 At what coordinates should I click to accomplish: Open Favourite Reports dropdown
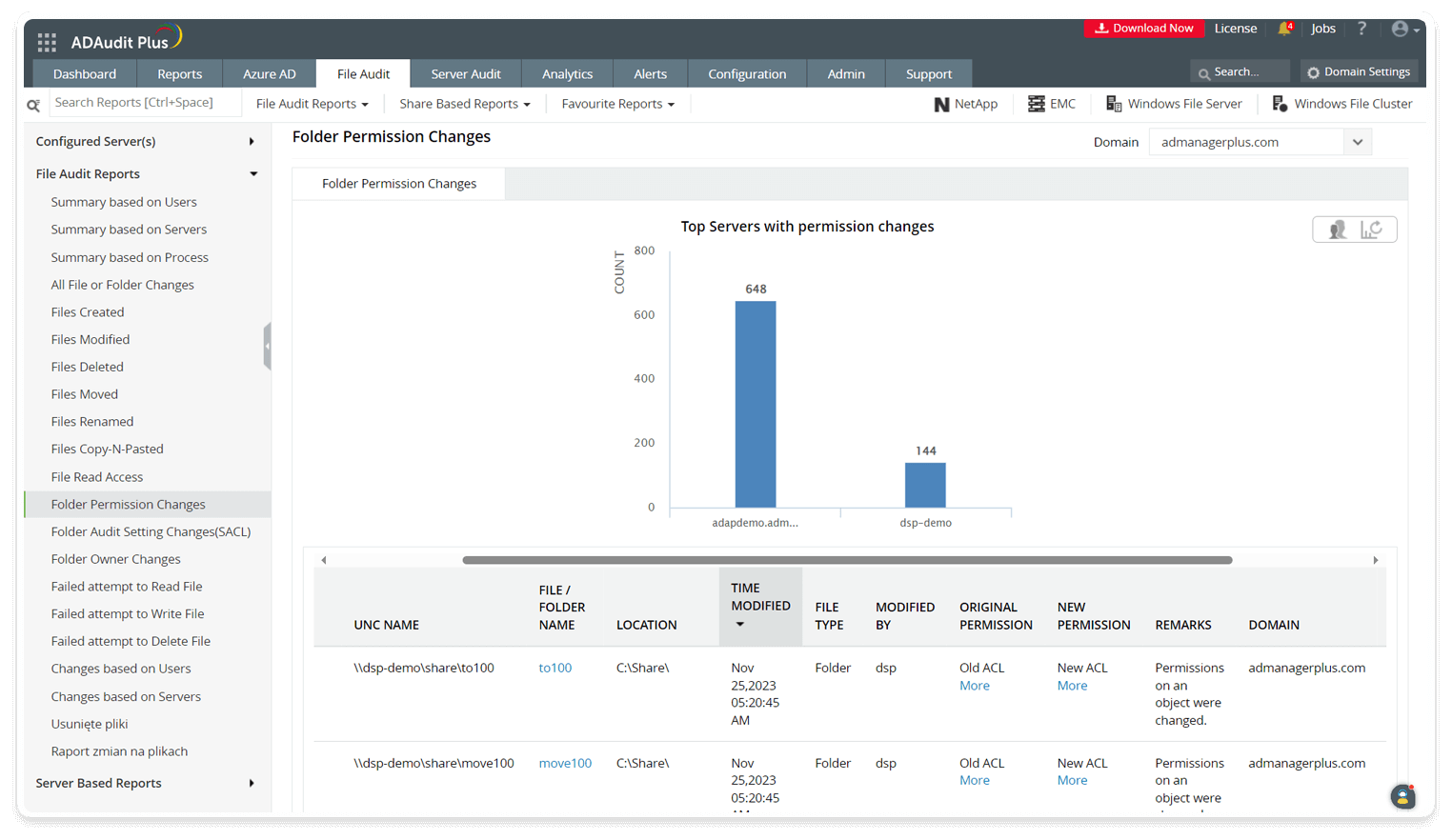[617, 104]
